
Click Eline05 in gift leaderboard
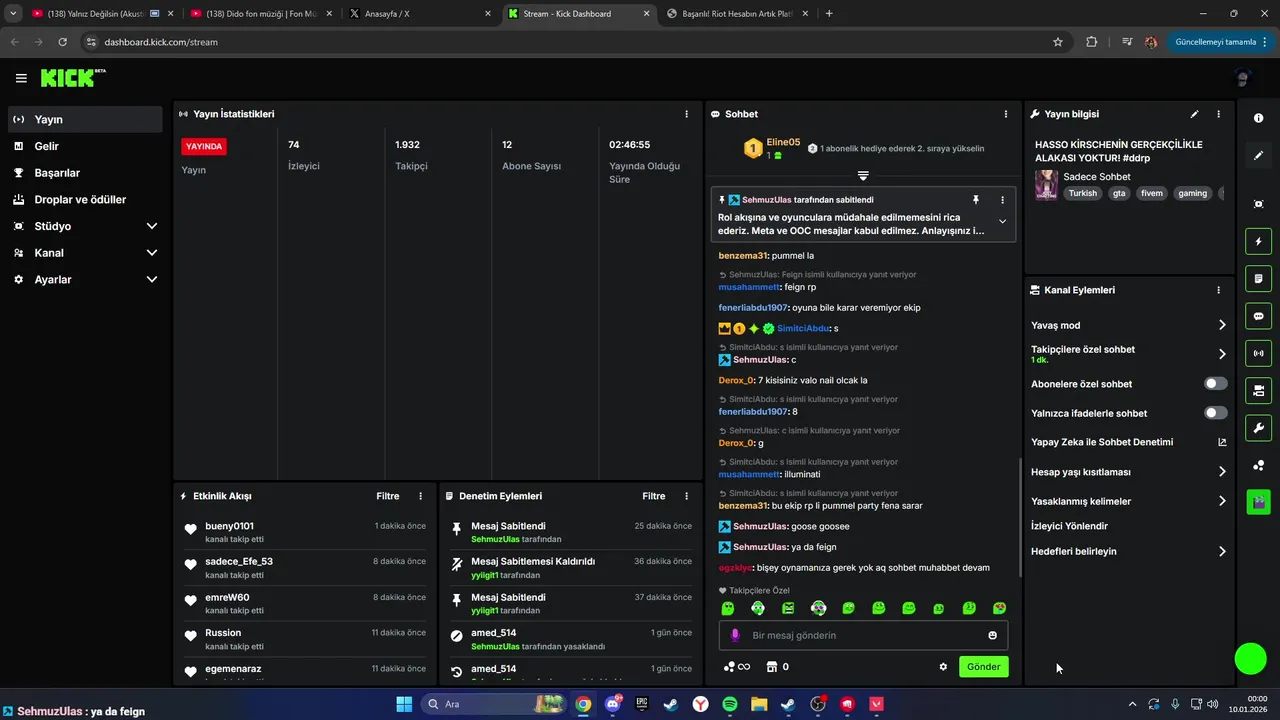click(x=783, y=142)
